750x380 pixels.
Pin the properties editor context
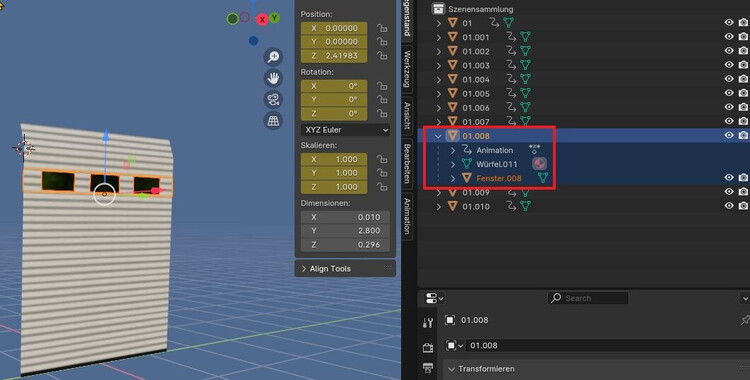745,320
